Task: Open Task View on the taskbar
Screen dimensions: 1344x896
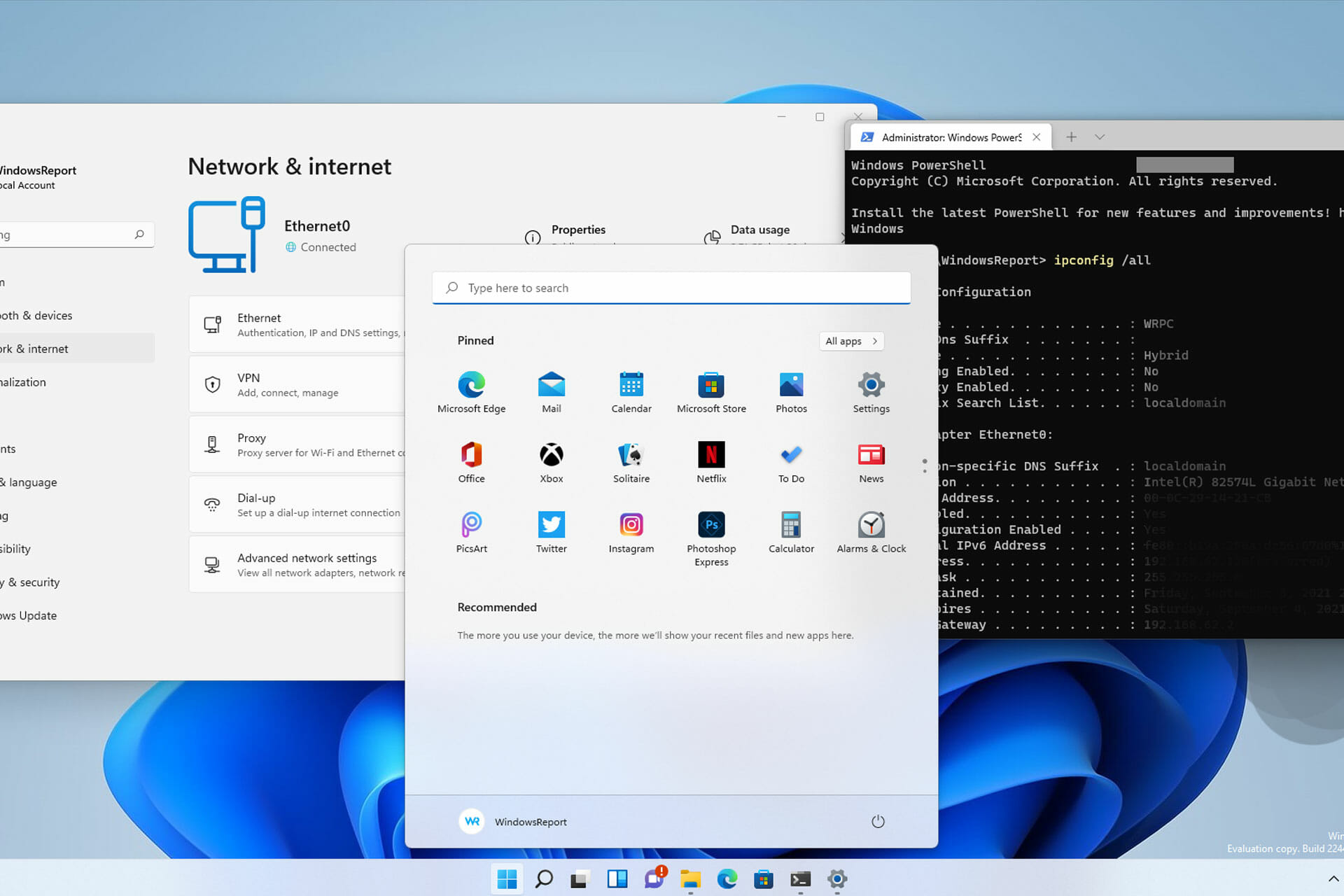Action: click(x=580, y=878)
